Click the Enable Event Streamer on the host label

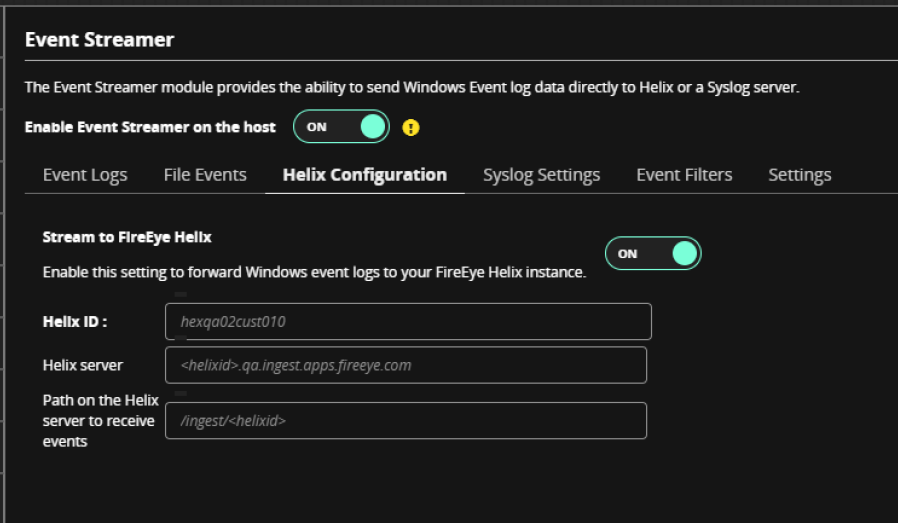150,127
